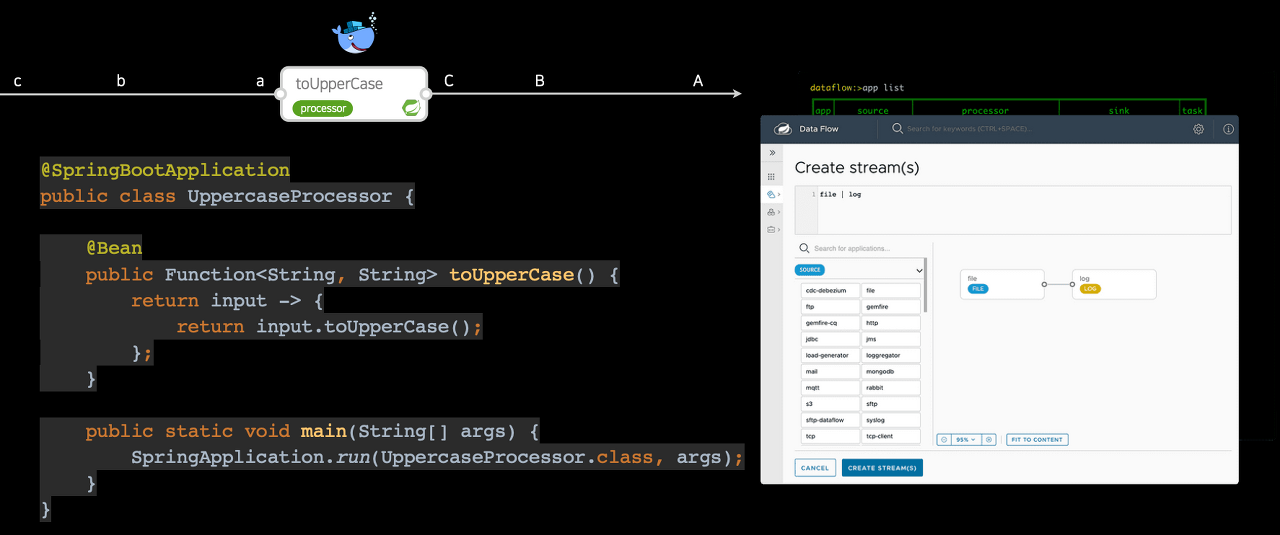
Task: Click the stream definition editor text
Action: pyautogui.click(x=840, y=194)
